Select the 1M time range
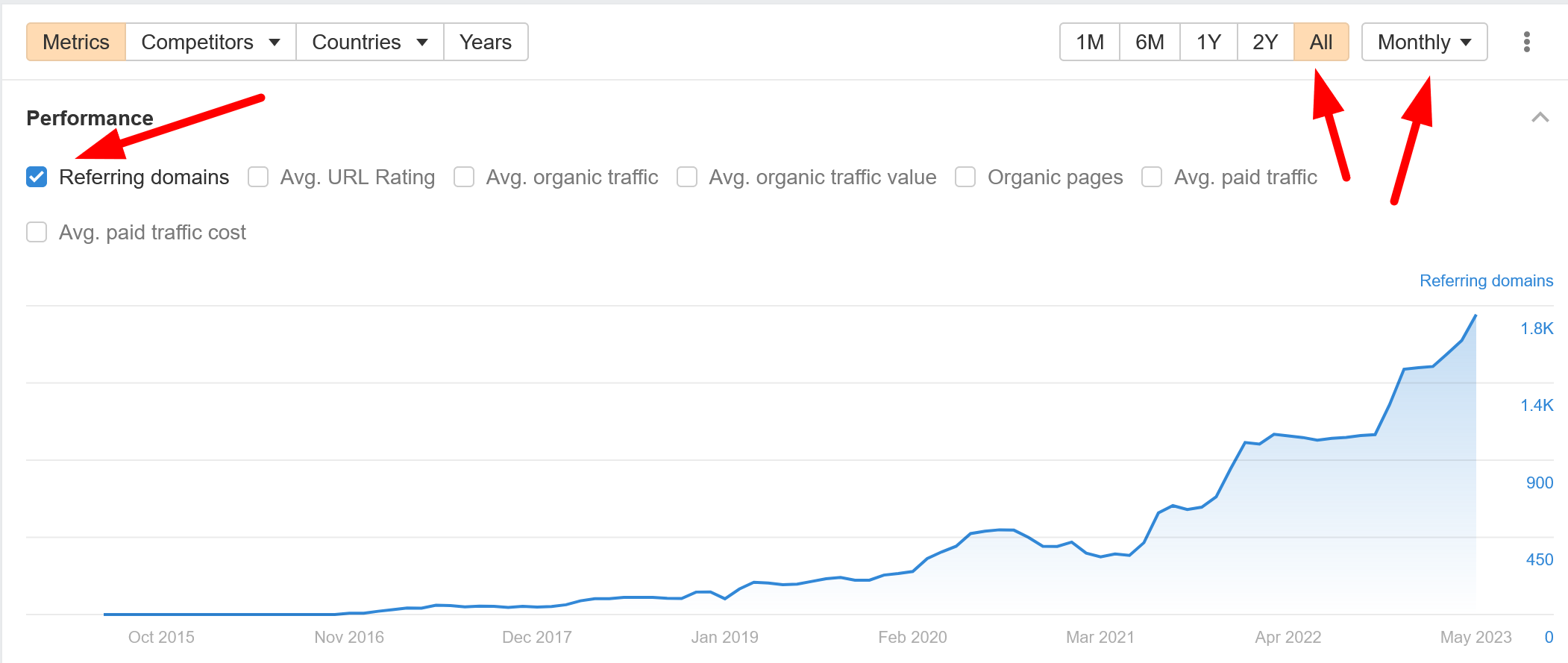The image size is (1568, 663). pos(1090,42)
